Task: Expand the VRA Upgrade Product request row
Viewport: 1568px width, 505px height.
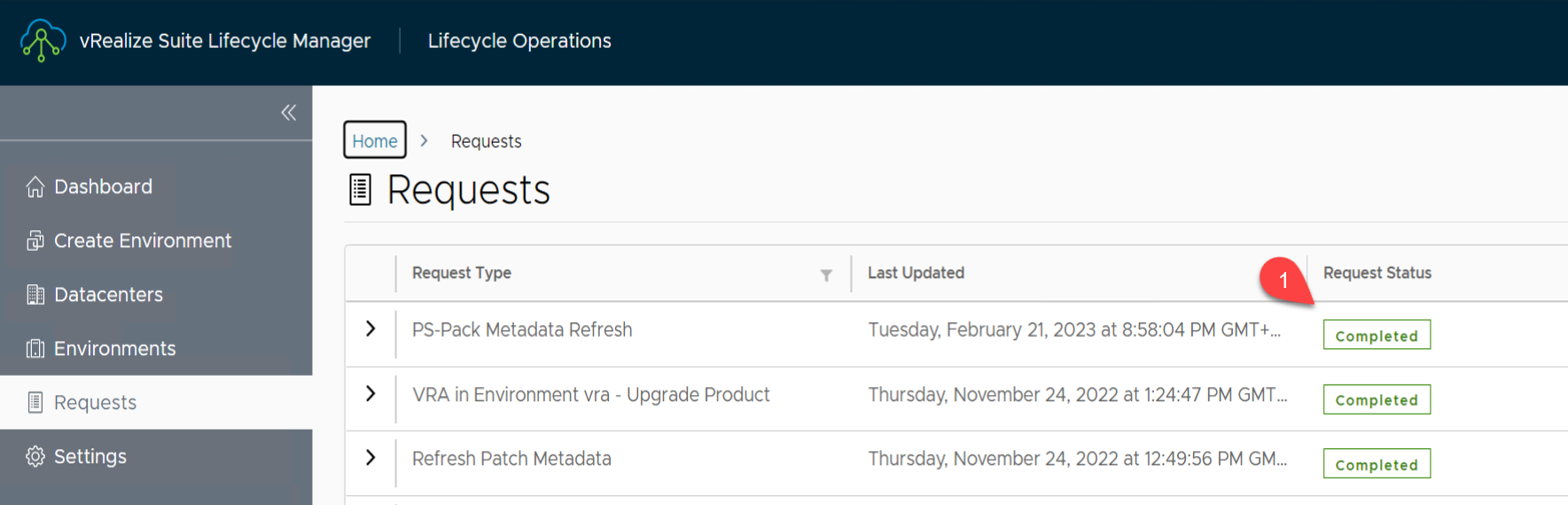Action: pyautogui.click(x=371, y=393)
